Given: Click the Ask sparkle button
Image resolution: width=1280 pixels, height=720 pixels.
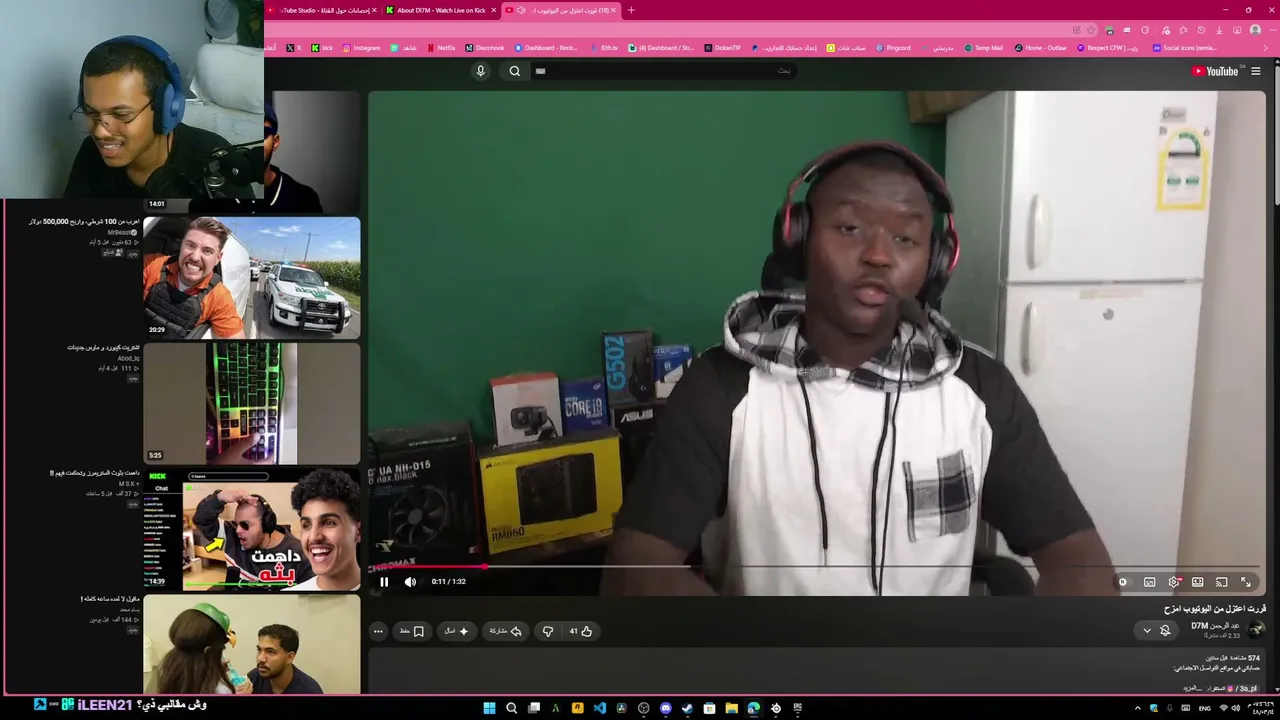Looking at the screenshot, I should pos(456,631).
